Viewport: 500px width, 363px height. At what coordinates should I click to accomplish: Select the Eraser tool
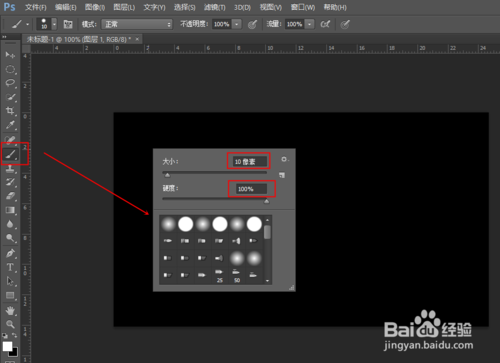tap(10, 196)
